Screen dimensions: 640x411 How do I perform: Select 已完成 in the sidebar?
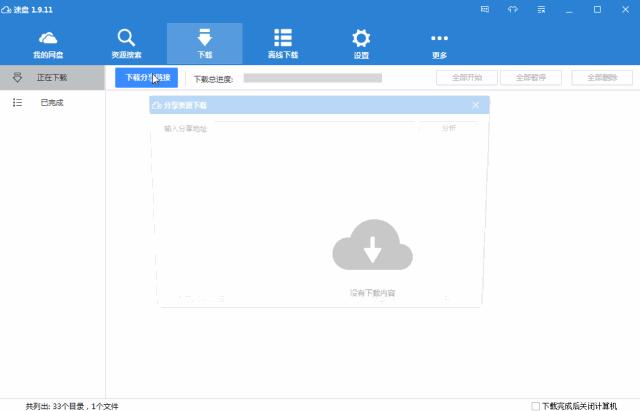click(52, 102)
